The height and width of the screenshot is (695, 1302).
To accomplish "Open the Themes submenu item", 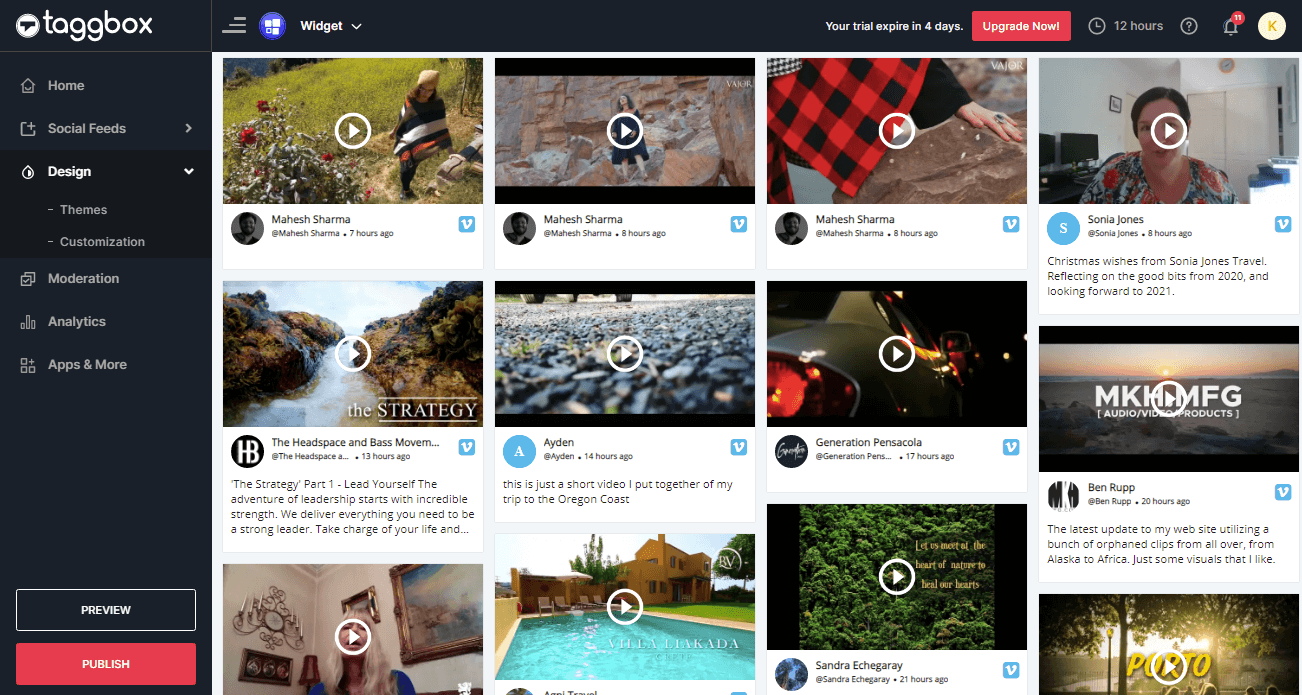I will [83, 210].
